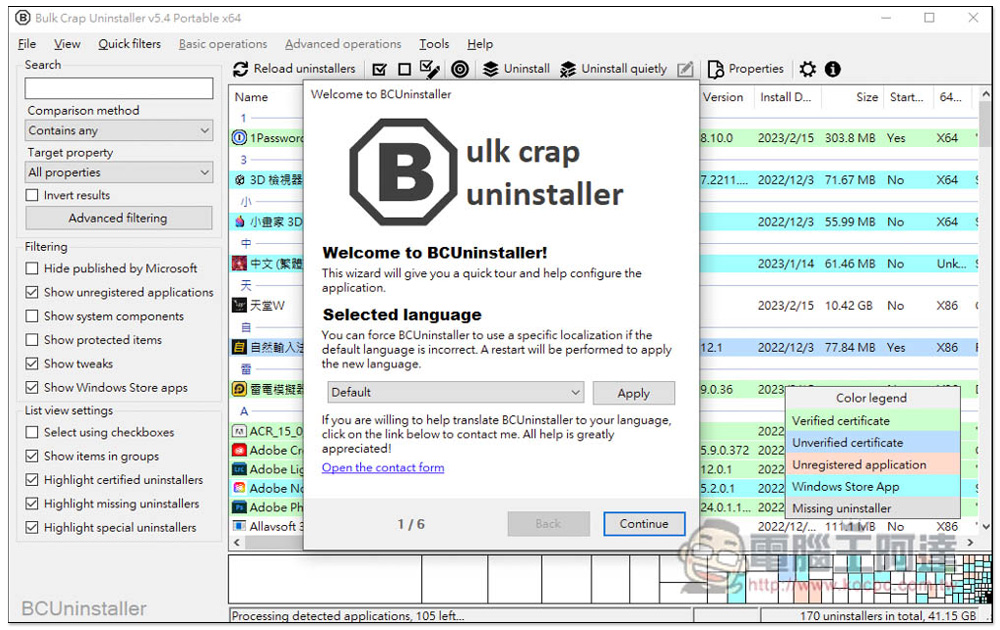
Task: Click the 小畫家 3D app icon
Action: coord(239,222)
